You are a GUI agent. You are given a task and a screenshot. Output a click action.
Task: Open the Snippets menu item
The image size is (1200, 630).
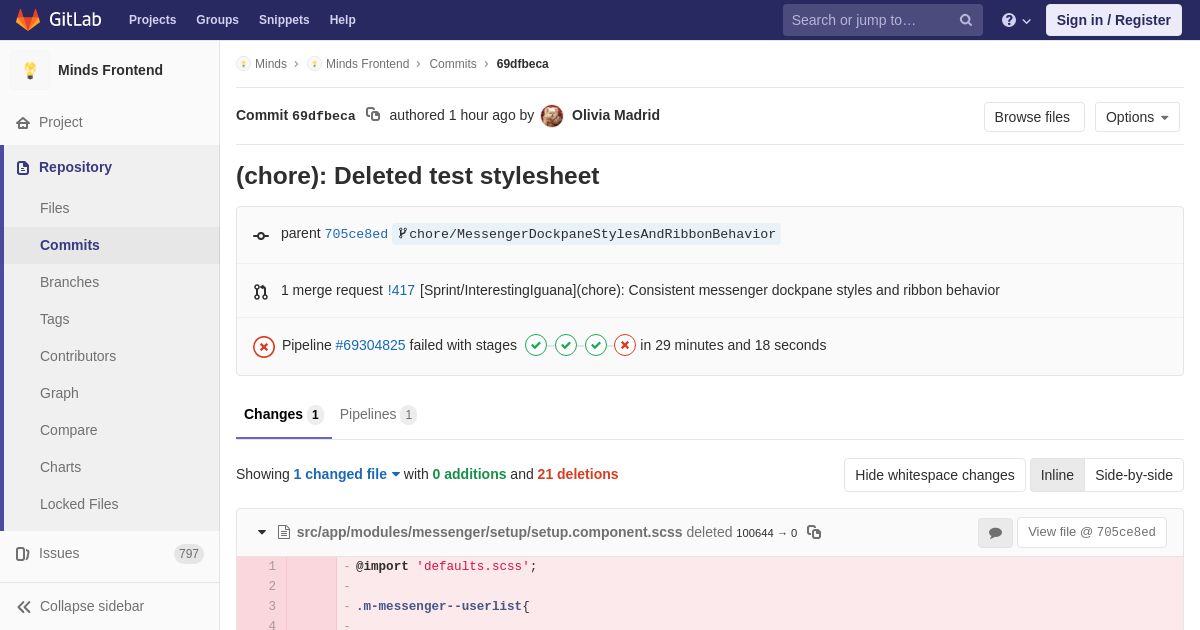click(x=284, y=20)
